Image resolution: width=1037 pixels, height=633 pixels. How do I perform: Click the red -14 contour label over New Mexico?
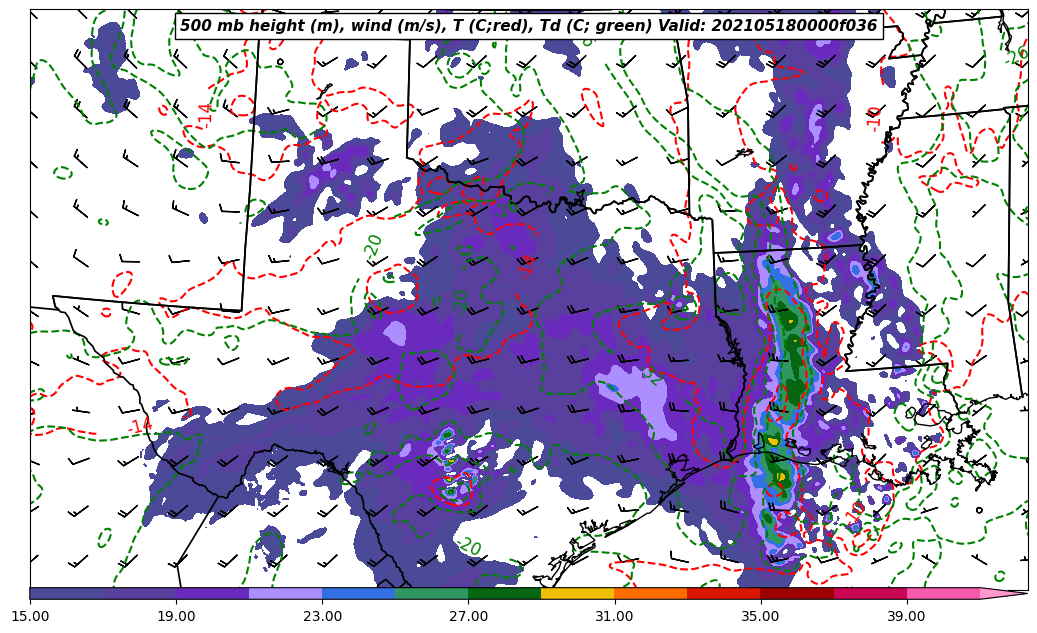click(205, 114)
